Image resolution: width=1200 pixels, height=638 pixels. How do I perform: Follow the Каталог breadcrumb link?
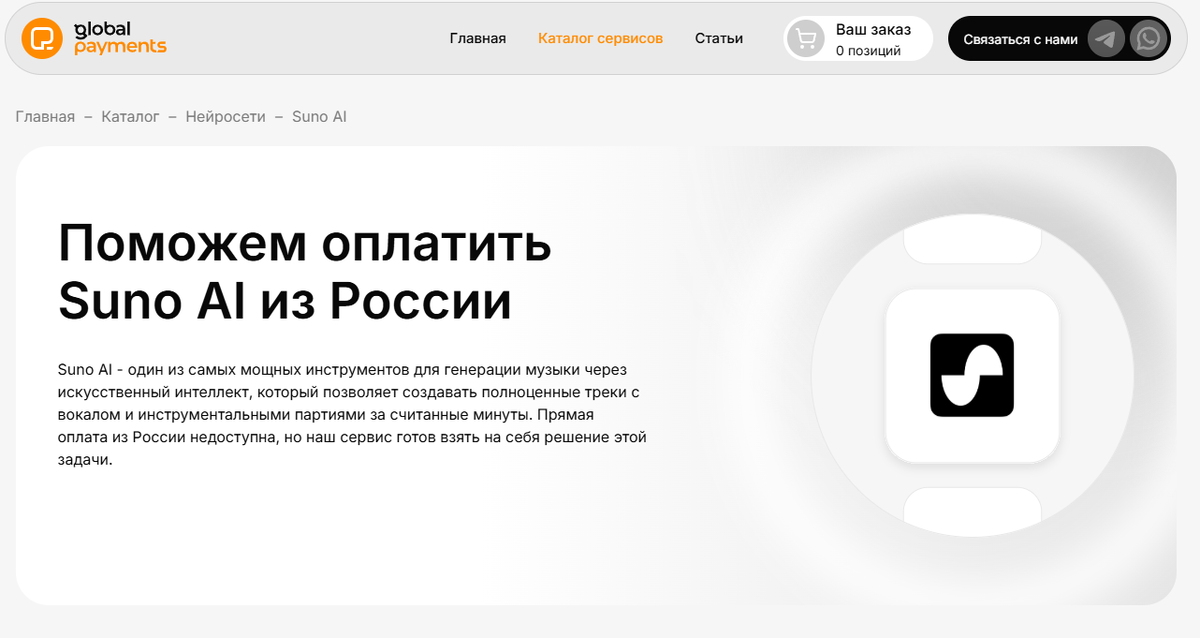[130, 117]
